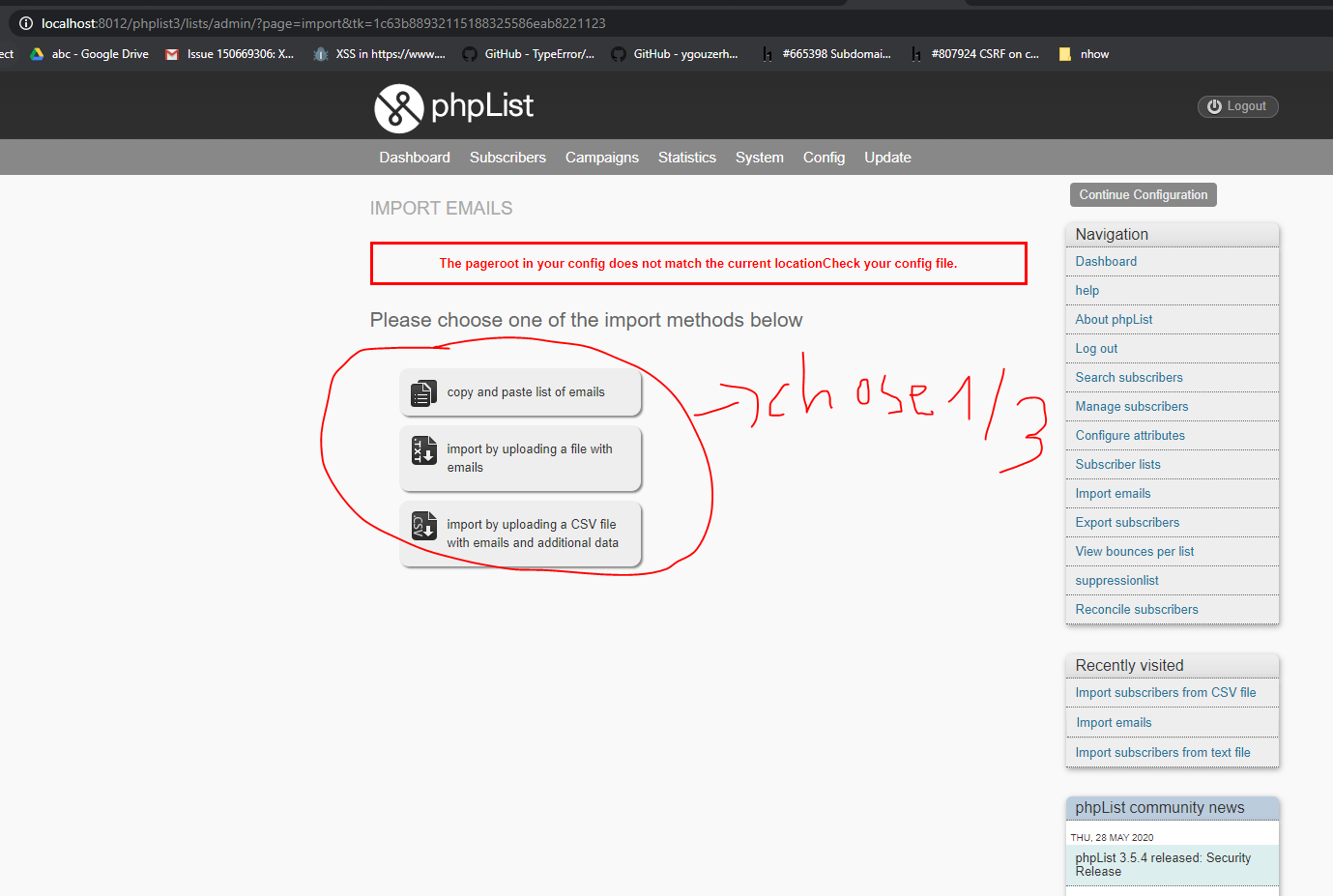Open the #665398 Subdomain HackerOne bookmark
1333x896 pixels.
[x=826, y=54]
